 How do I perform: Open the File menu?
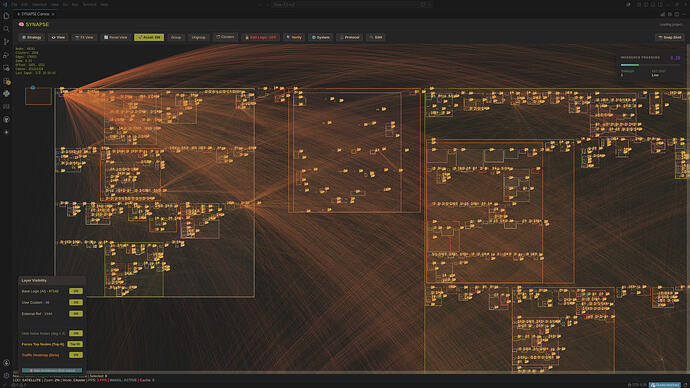pyautogui.click(x=15, y=4)
